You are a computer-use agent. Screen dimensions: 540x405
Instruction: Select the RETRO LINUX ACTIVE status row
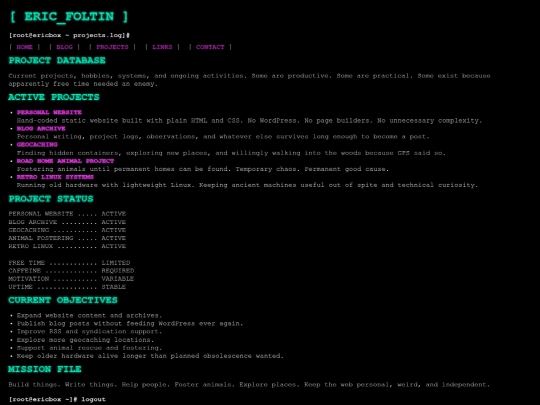point(67,246)
